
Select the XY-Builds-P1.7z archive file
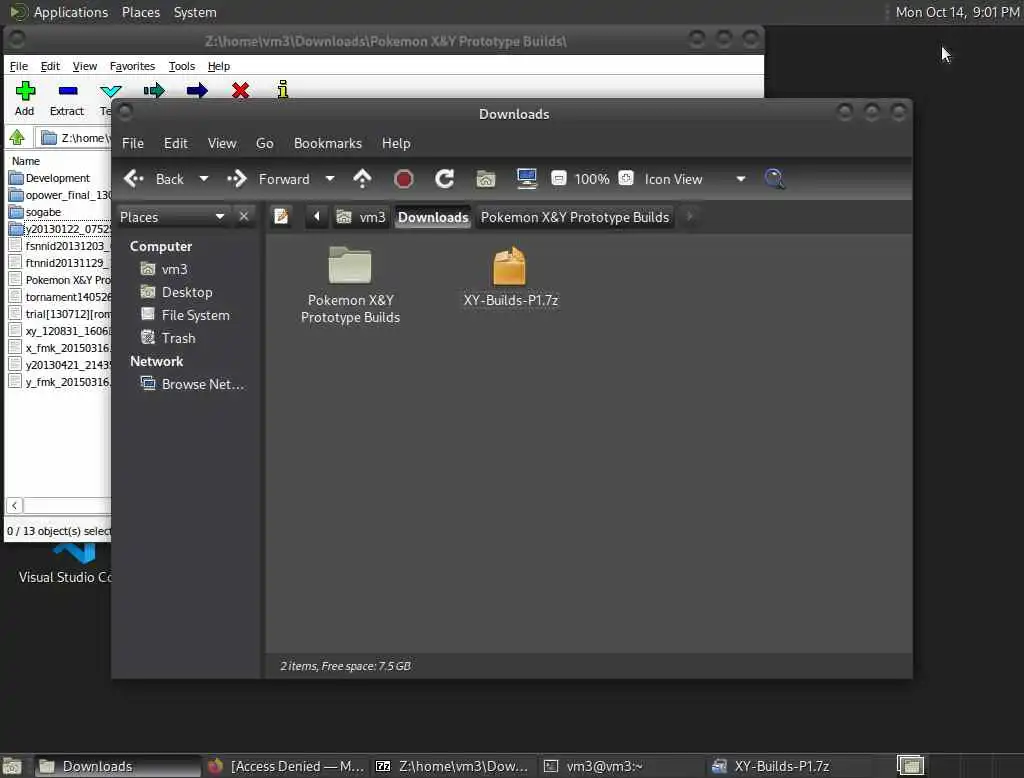click(x=510, y=276)
